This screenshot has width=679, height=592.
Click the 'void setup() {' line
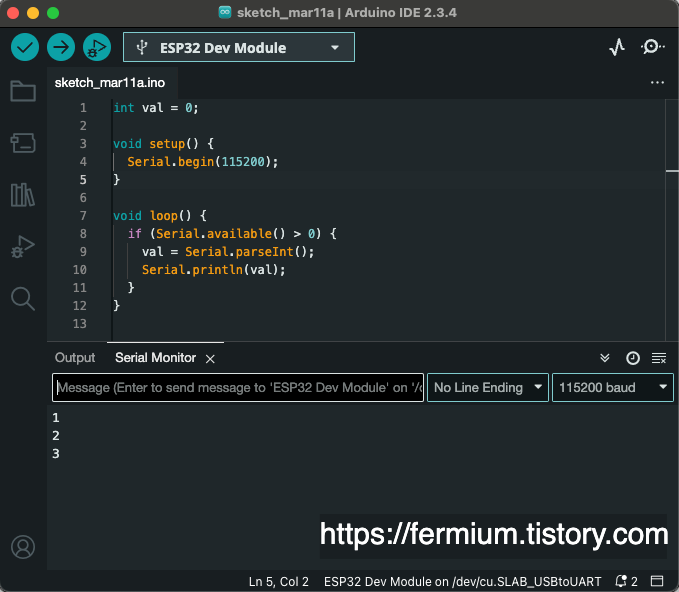point(163,144)
